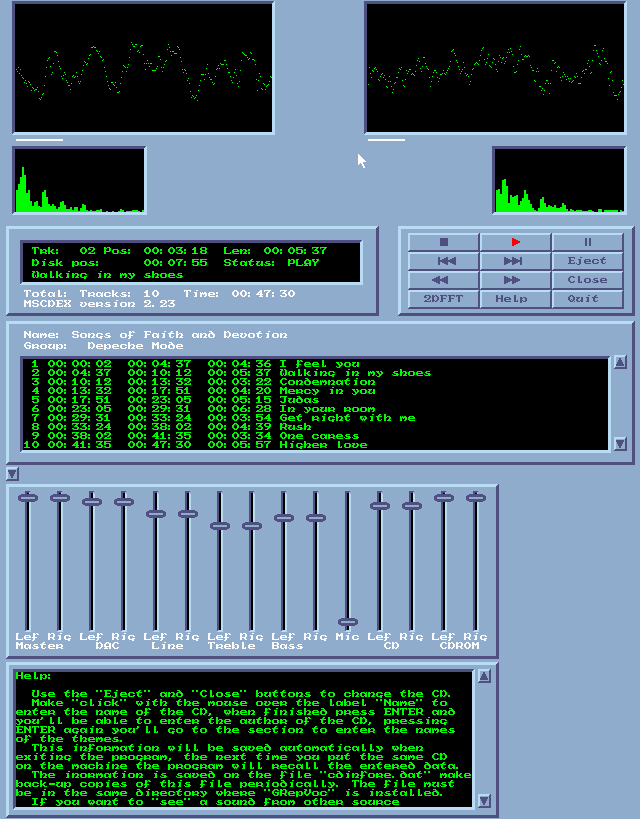Open the 2DFFT view

[x=444, y=299]
